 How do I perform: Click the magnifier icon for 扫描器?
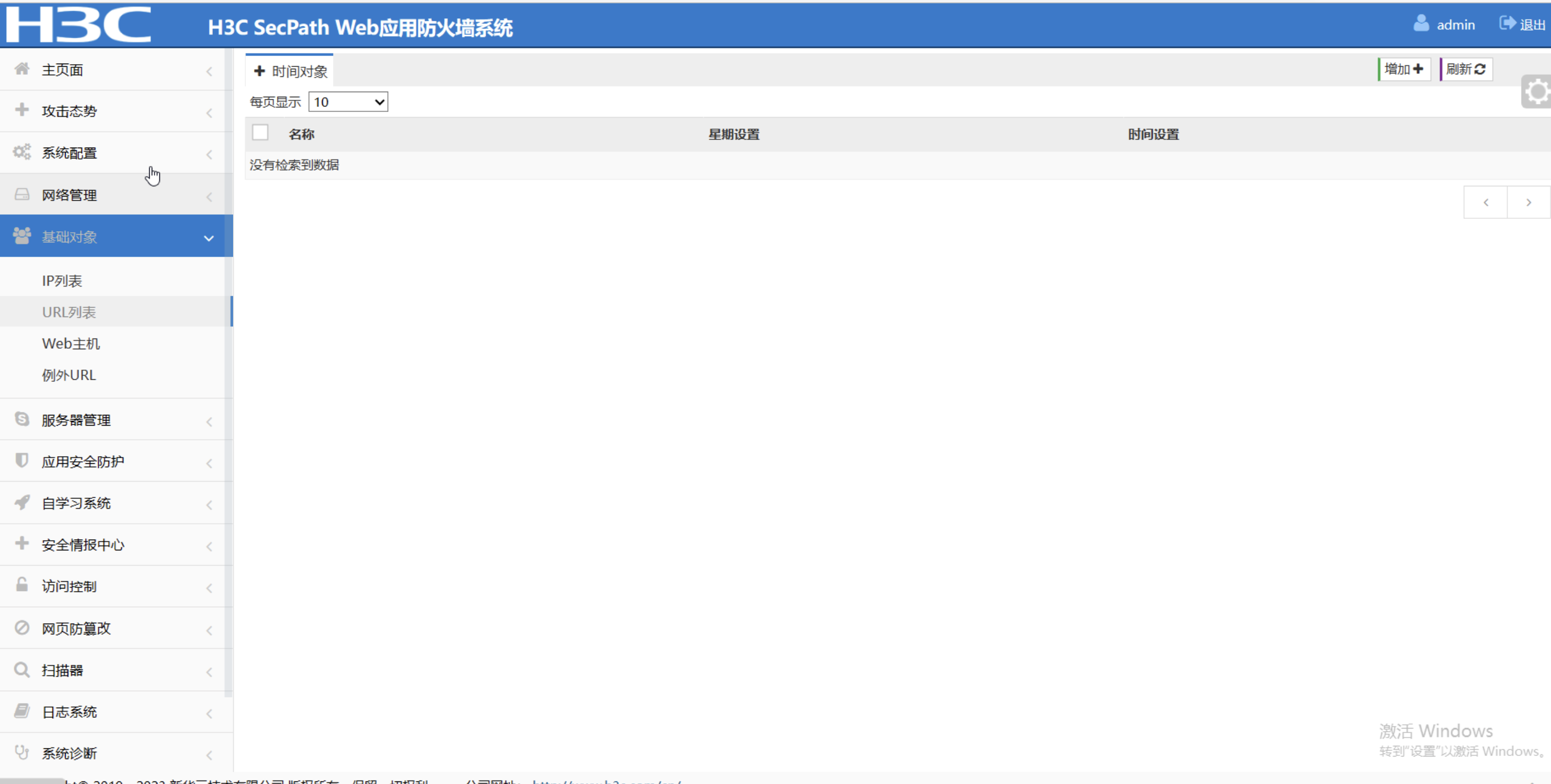coord(22,669)
